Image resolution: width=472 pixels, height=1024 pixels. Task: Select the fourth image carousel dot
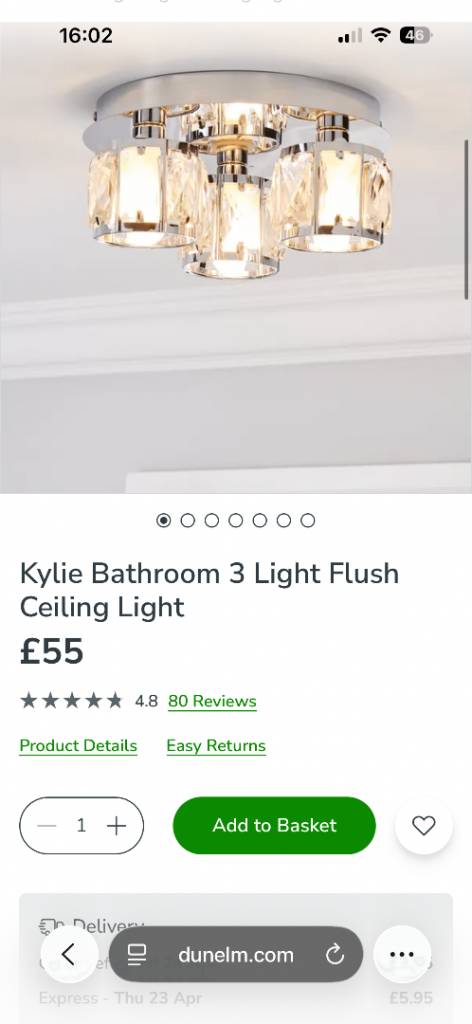point(236,520)
